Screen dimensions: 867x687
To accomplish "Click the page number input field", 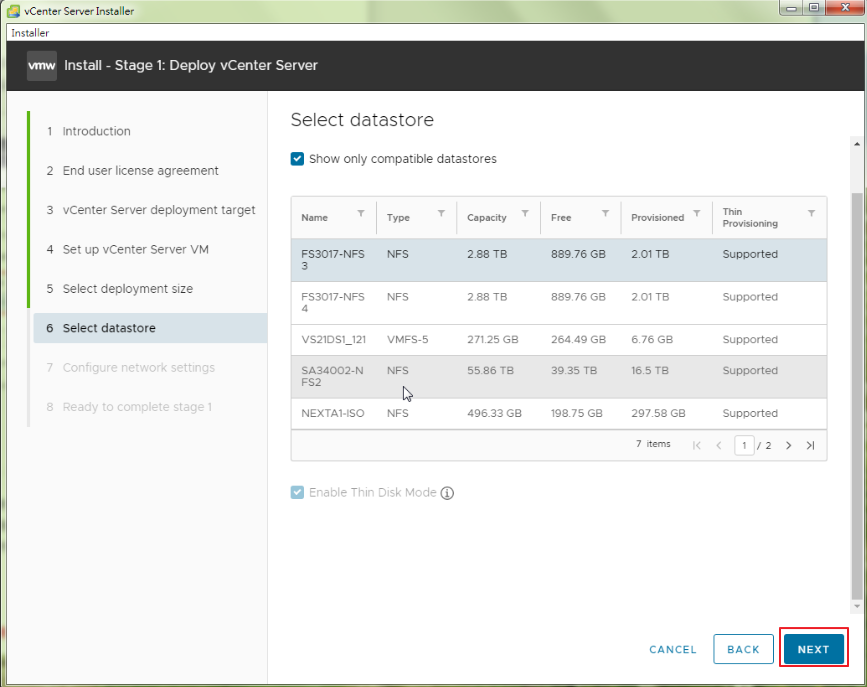I will (x=744, y=445).
